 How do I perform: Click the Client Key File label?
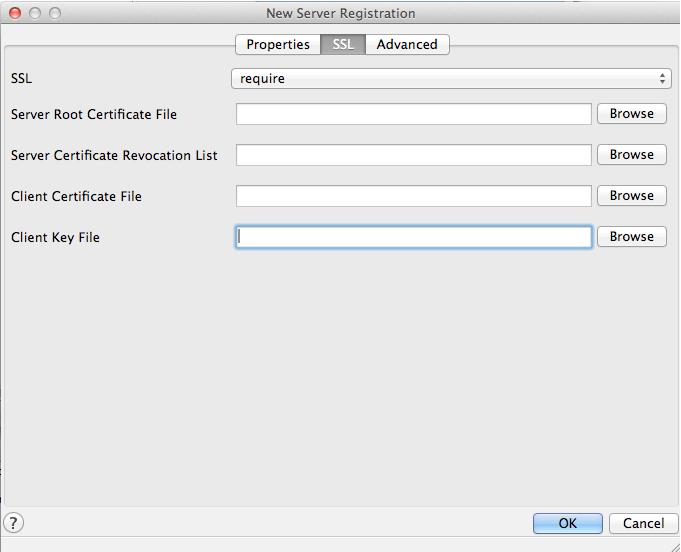[55, 238]
